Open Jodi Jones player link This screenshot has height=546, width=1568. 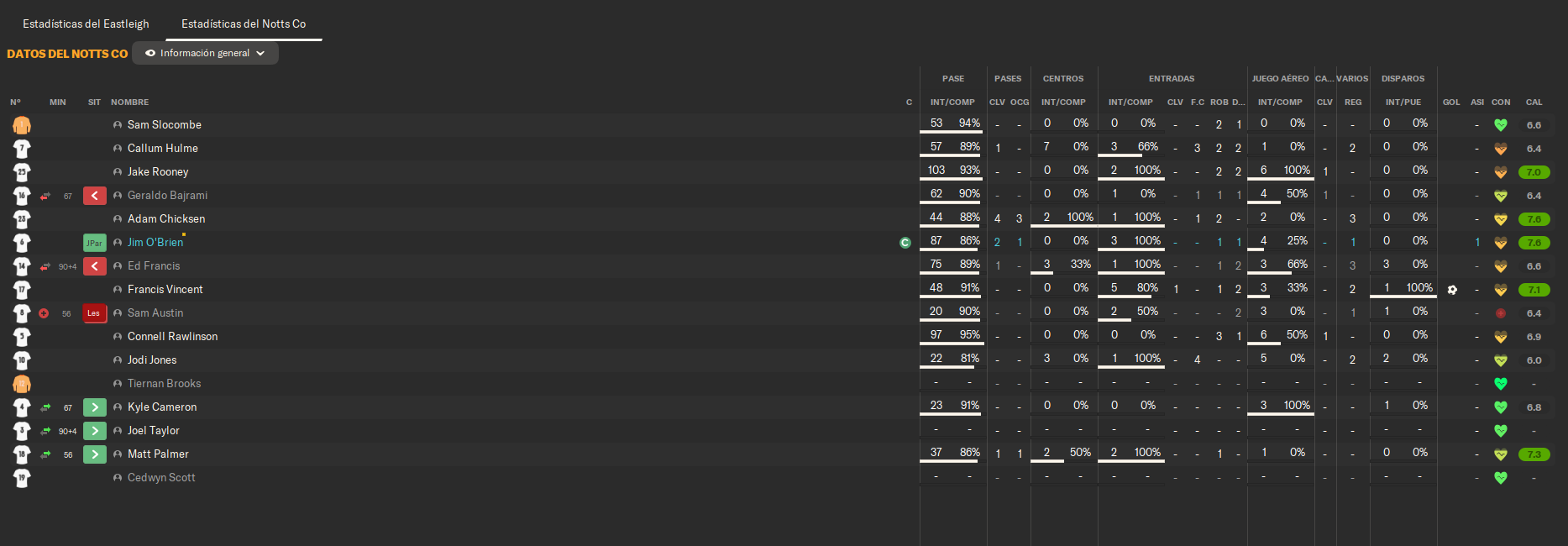(152, 360)
